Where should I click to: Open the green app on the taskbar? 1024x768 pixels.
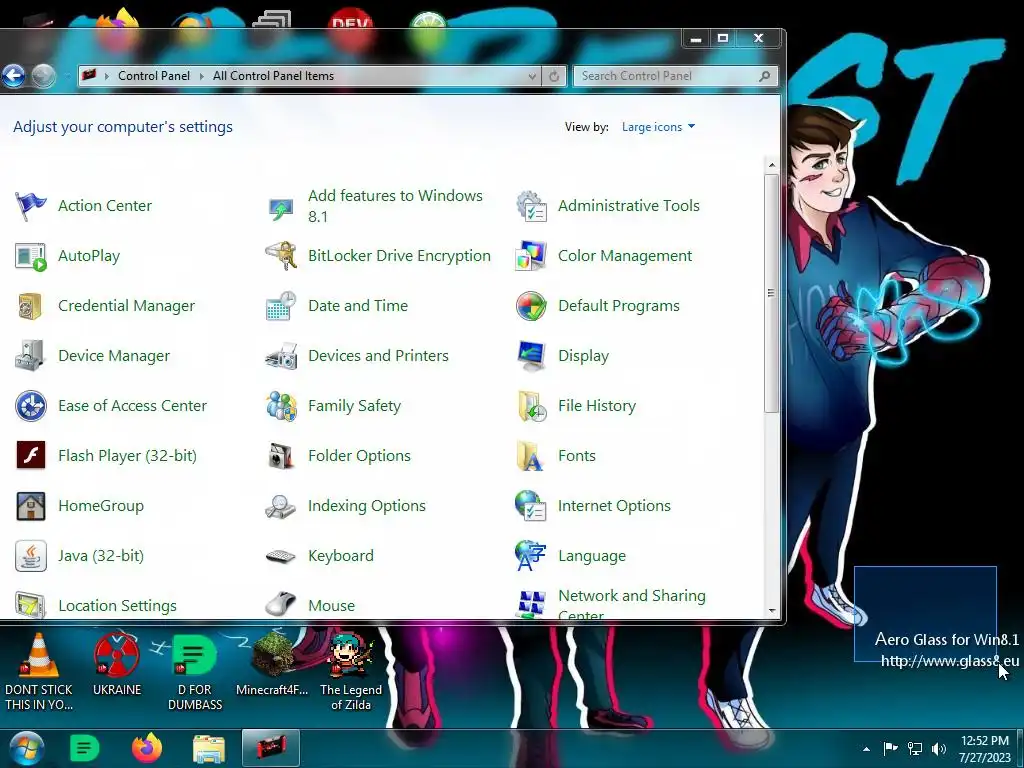click(84, 748)
